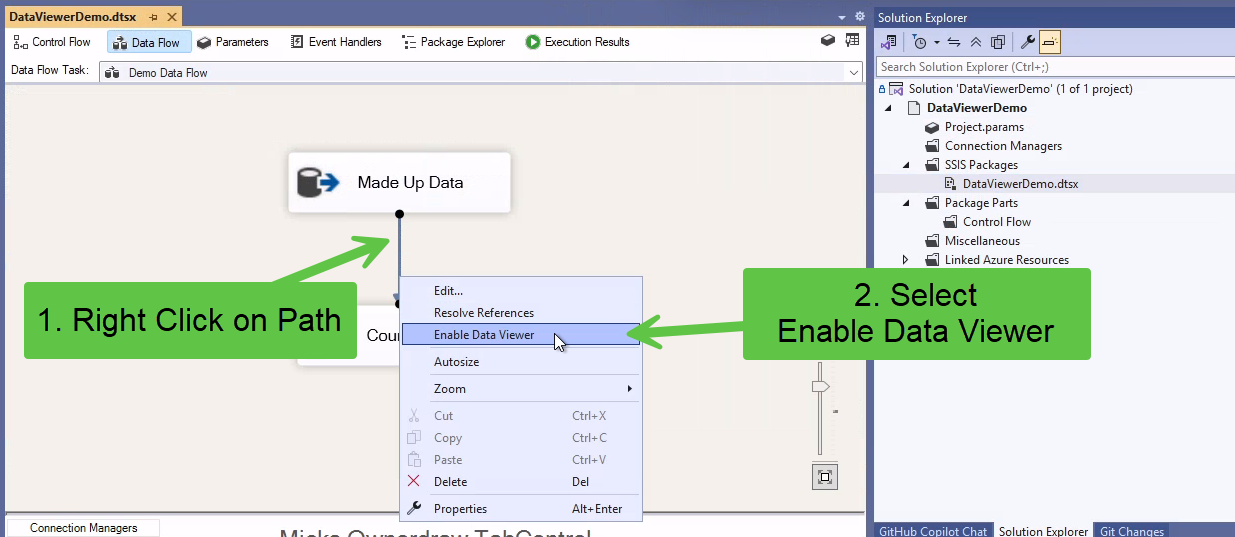The image size is (1235, 537).
Task: Select Enable Data Viewer menu item
Action: 521,334
